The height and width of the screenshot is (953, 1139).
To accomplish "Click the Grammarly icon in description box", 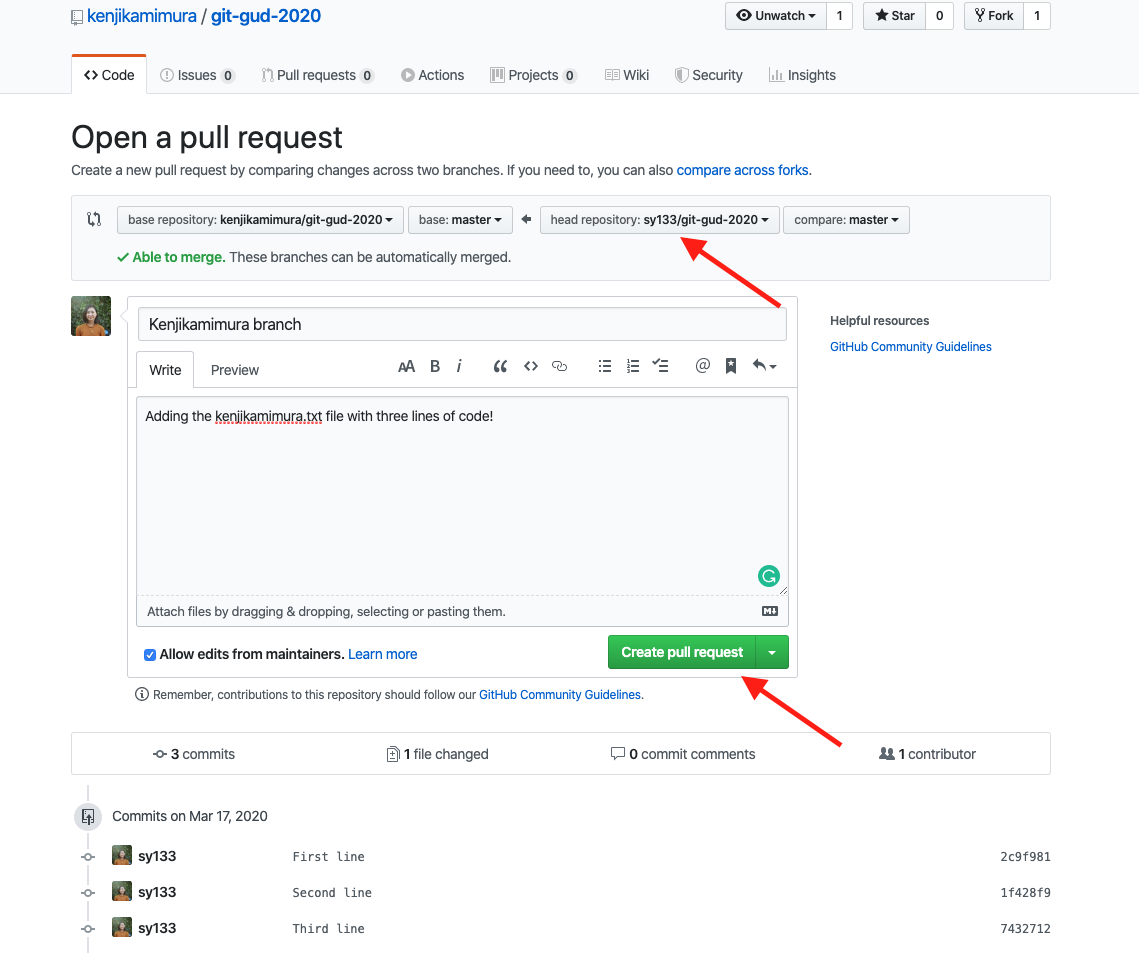I will (x=769, y=576).
